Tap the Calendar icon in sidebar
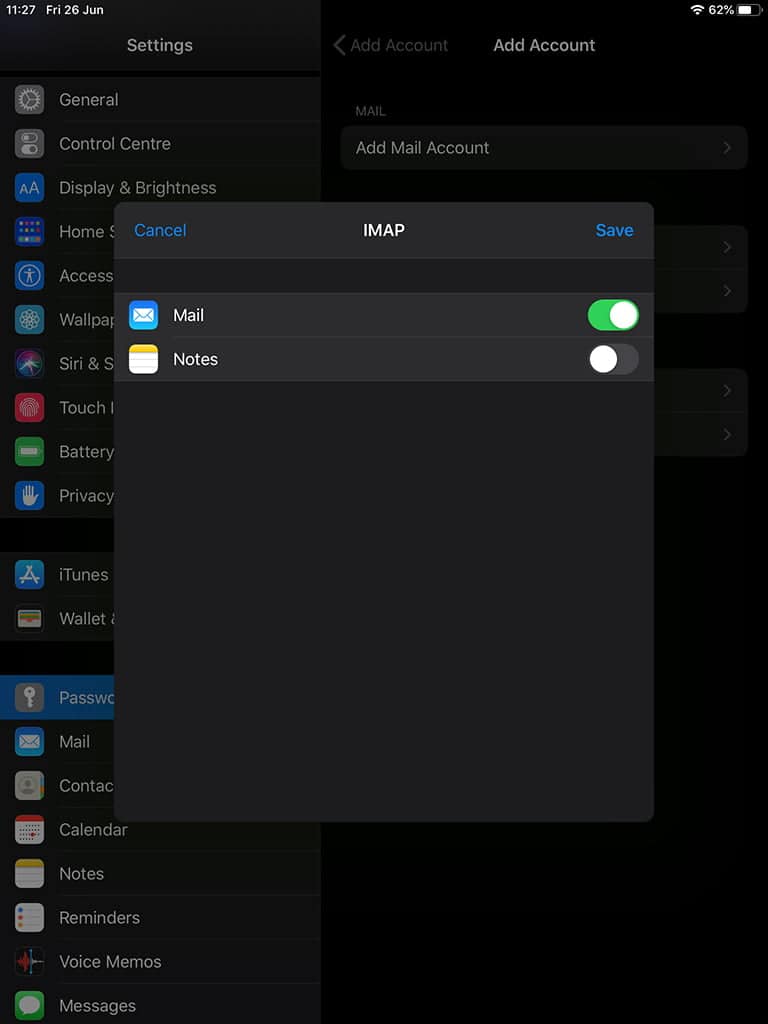 pos(29,829)
